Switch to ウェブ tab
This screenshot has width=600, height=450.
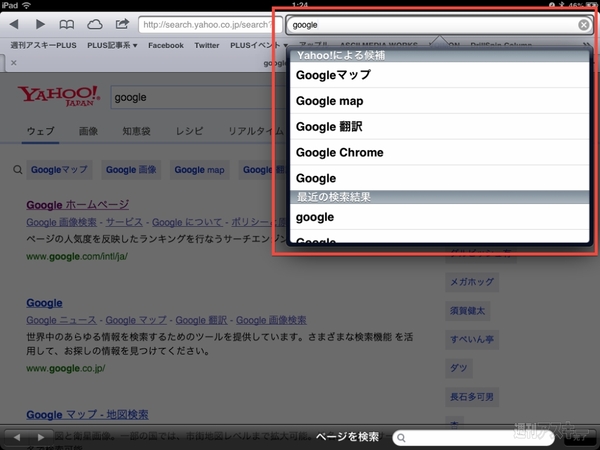pos(40,131)
